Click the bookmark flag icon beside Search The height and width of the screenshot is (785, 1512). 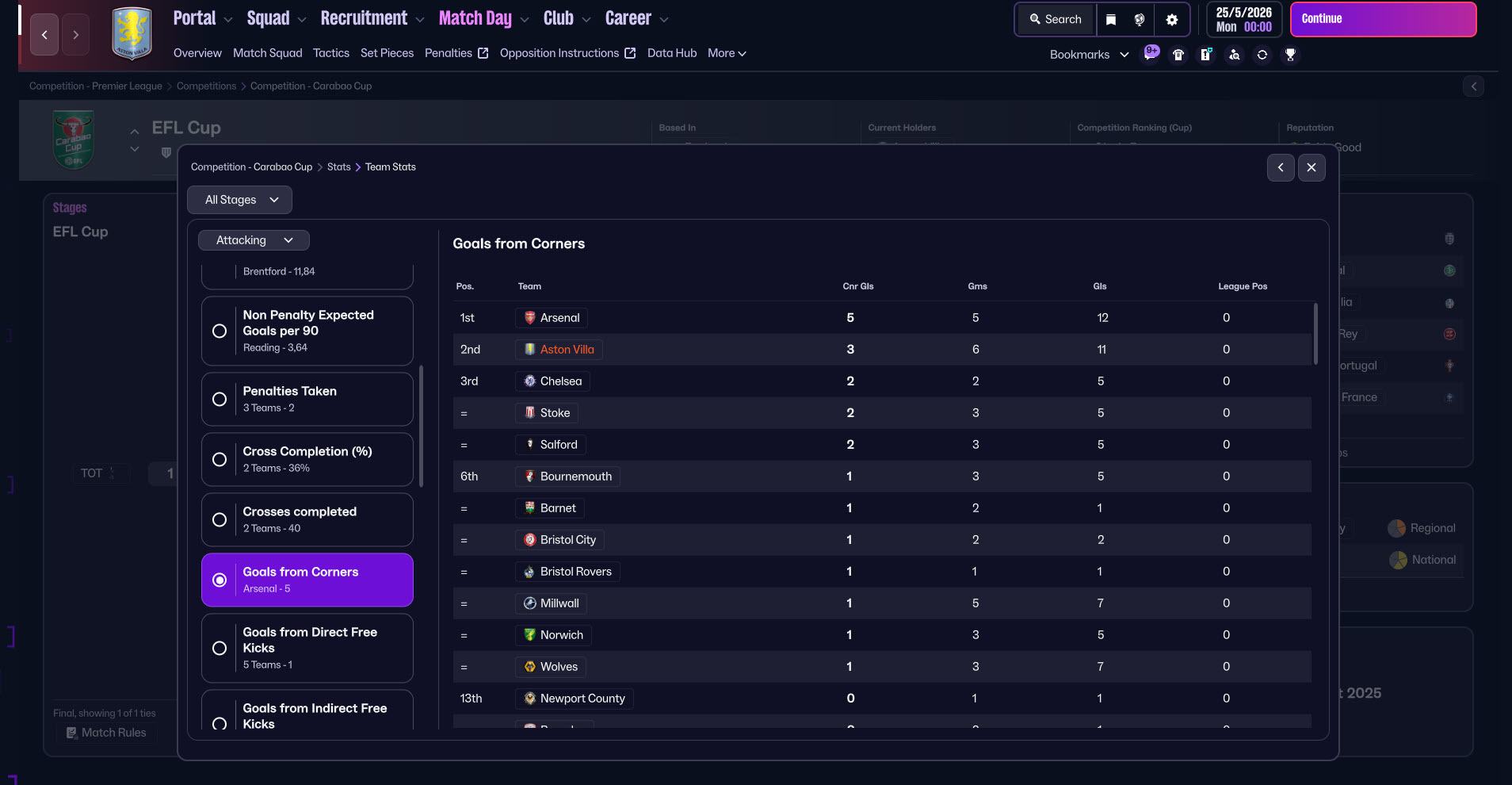point(1111,20)
